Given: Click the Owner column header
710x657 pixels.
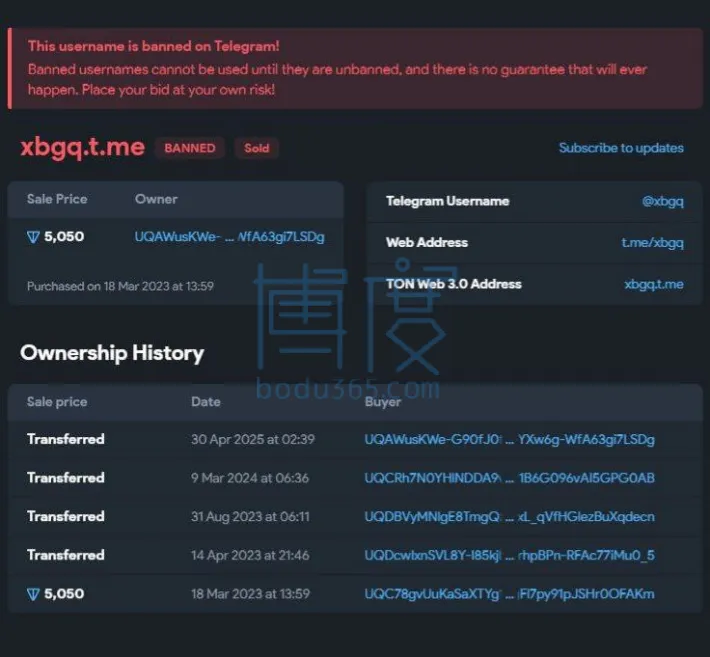Looking at the screenshot, I should 156,199.
